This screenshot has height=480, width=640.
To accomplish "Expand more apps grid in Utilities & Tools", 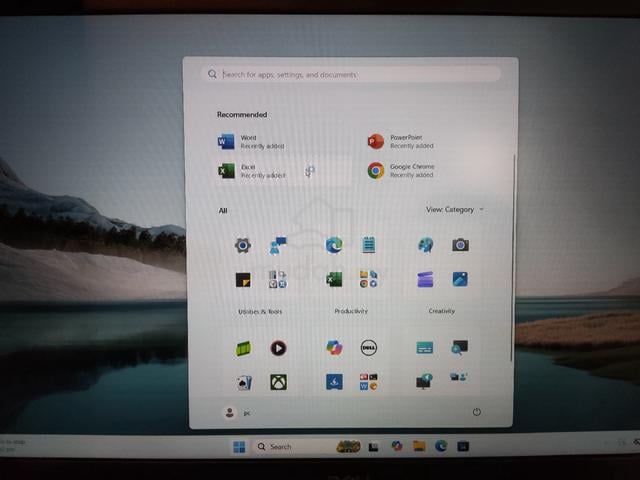I will (x=278, y=280).
